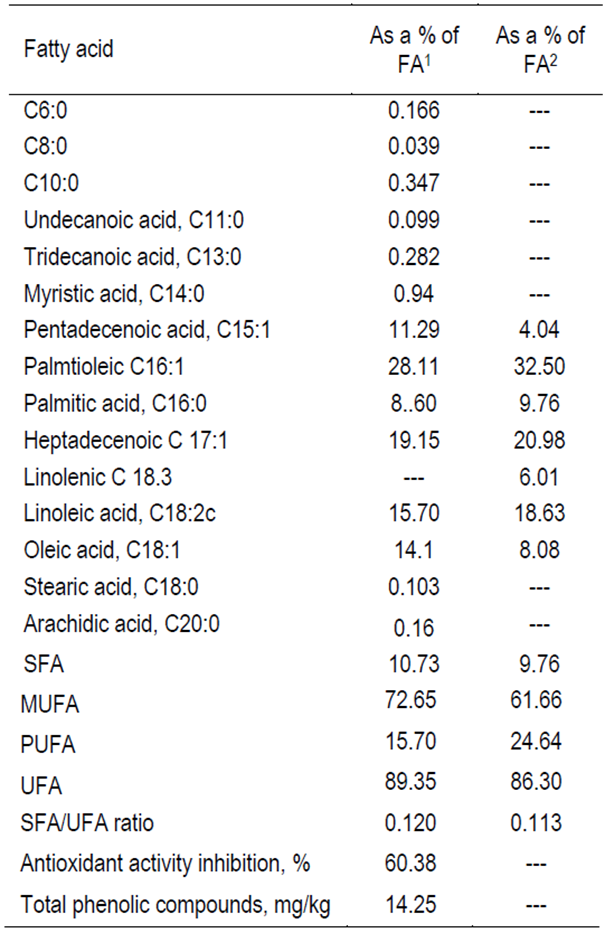
Task: Select the Linoleic acid value 18.63
Action: pos(540,514)
